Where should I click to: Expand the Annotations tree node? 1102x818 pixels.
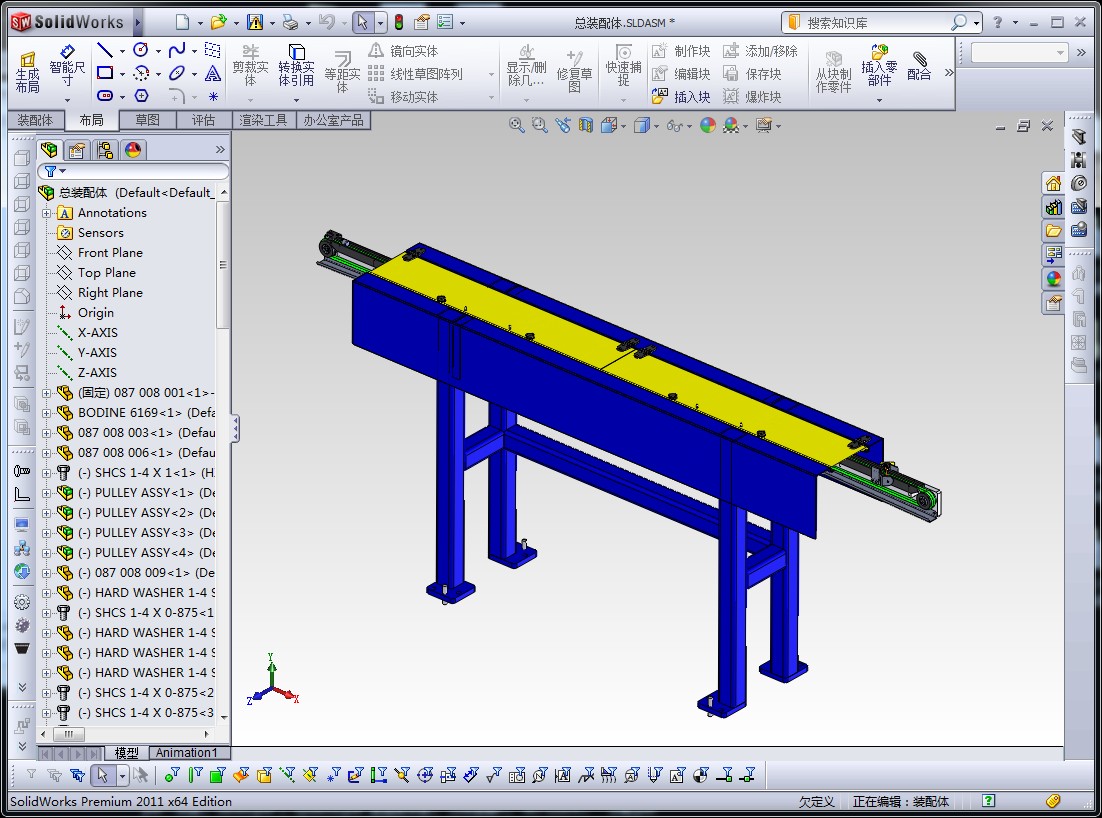pyautogui.click(x=46, y=213)
